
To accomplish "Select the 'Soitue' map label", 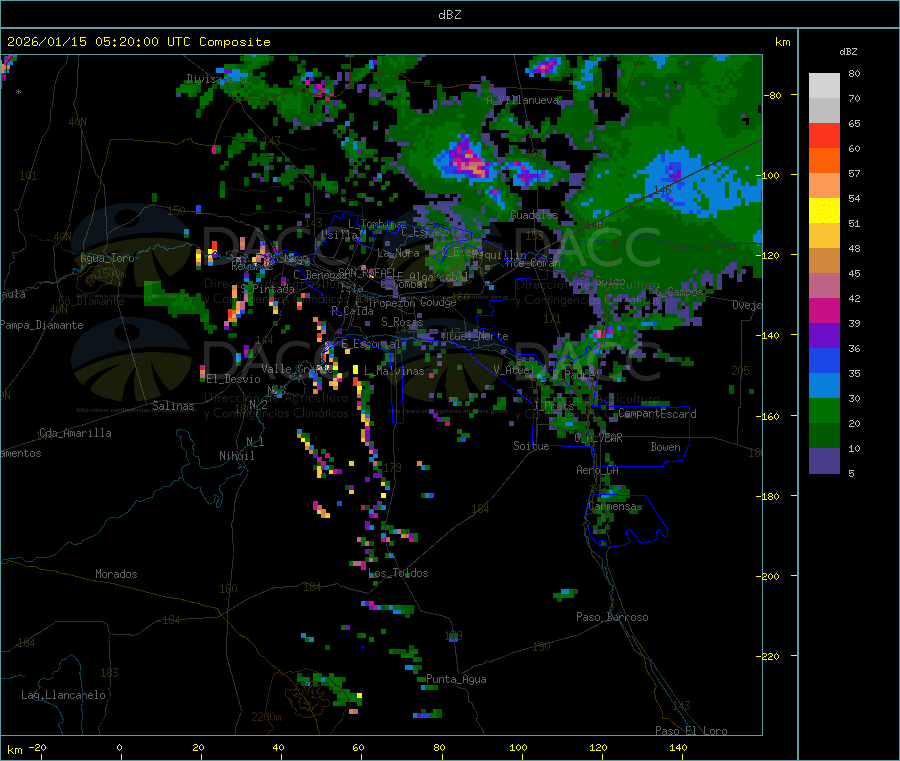I will point(531,446).
